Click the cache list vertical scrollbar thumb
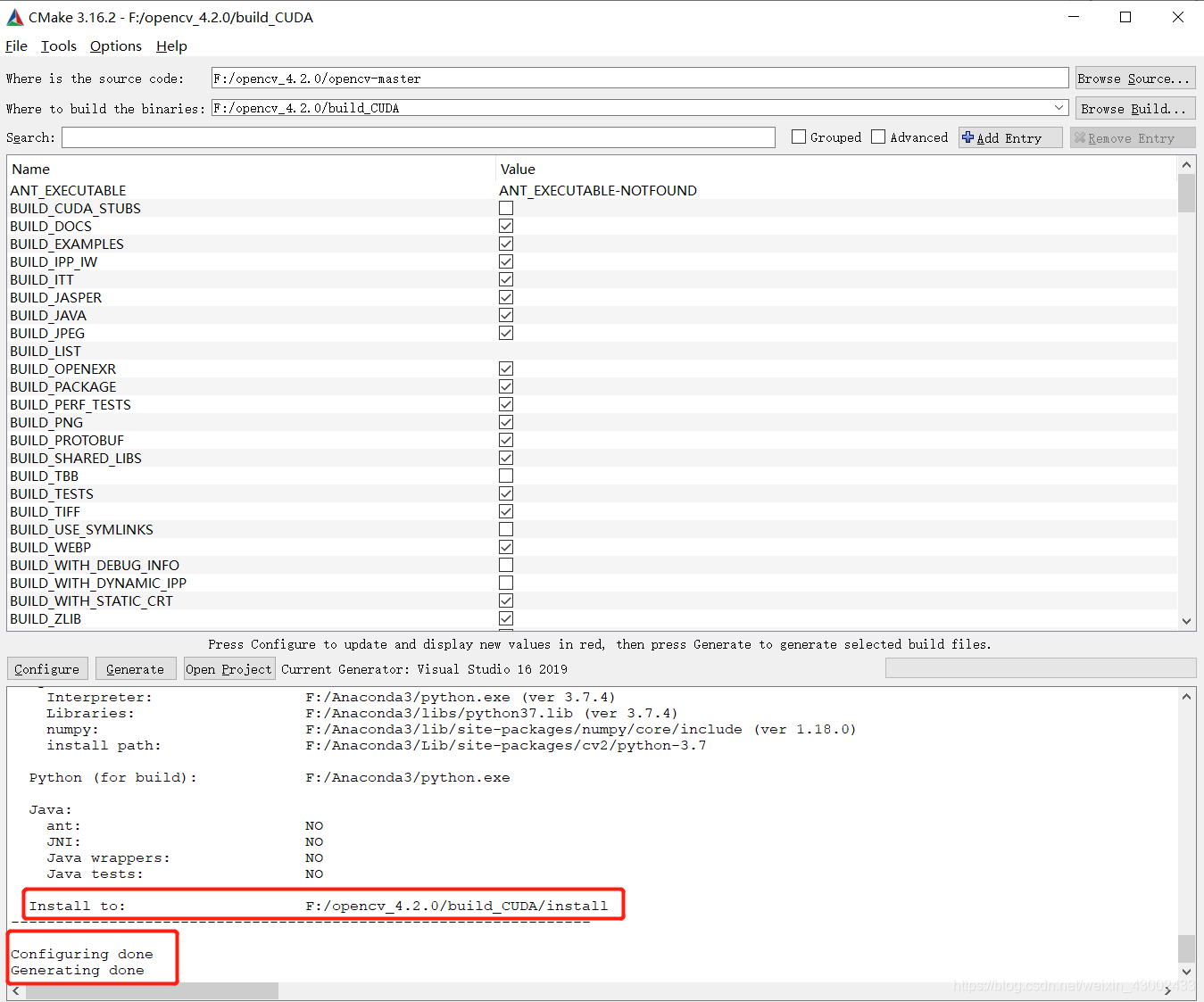Screen dimensions: 1204x1002 point(1186,194)
